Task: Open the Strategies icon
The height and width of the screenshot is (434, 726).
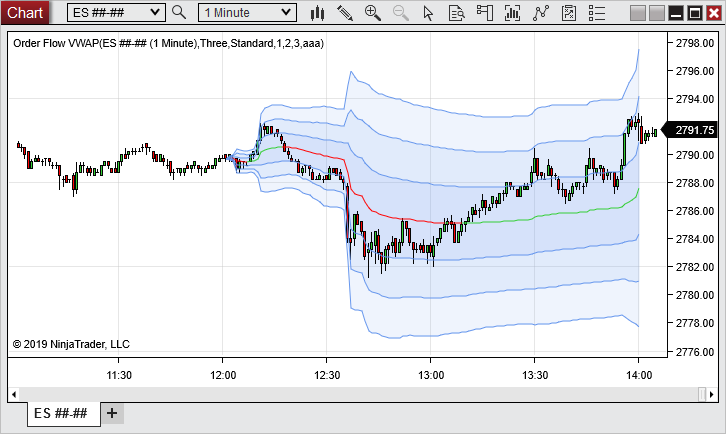Action: [569, 13]
